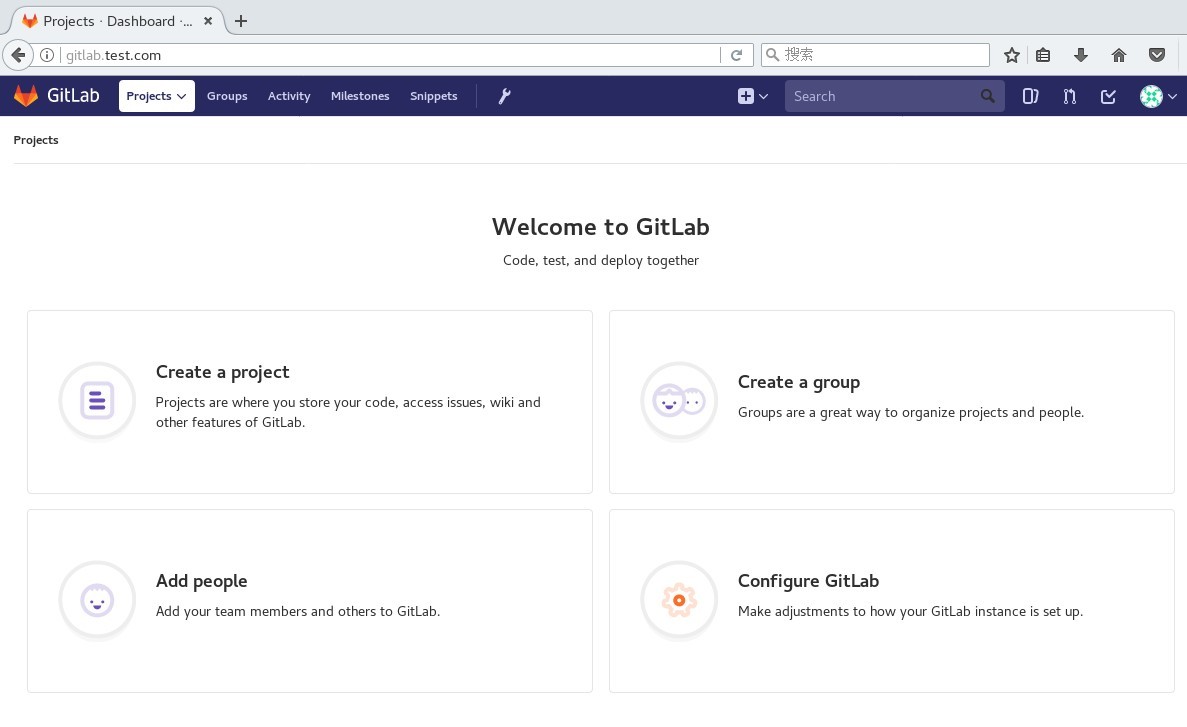Open the merge requests icon
This screenshot has height=727, width=1187.
click(1069, 96)
